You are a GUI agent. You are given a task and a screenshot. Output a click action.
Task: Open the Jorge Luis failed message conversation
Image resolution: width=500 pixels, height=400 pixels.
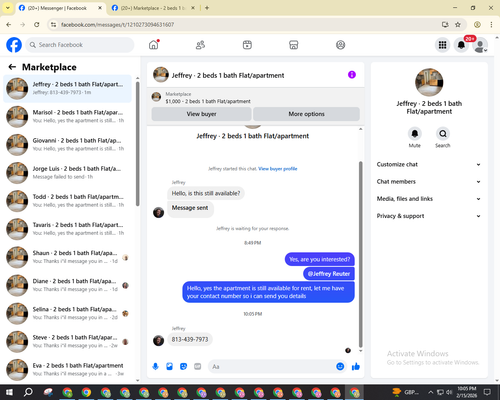(68, 173)
